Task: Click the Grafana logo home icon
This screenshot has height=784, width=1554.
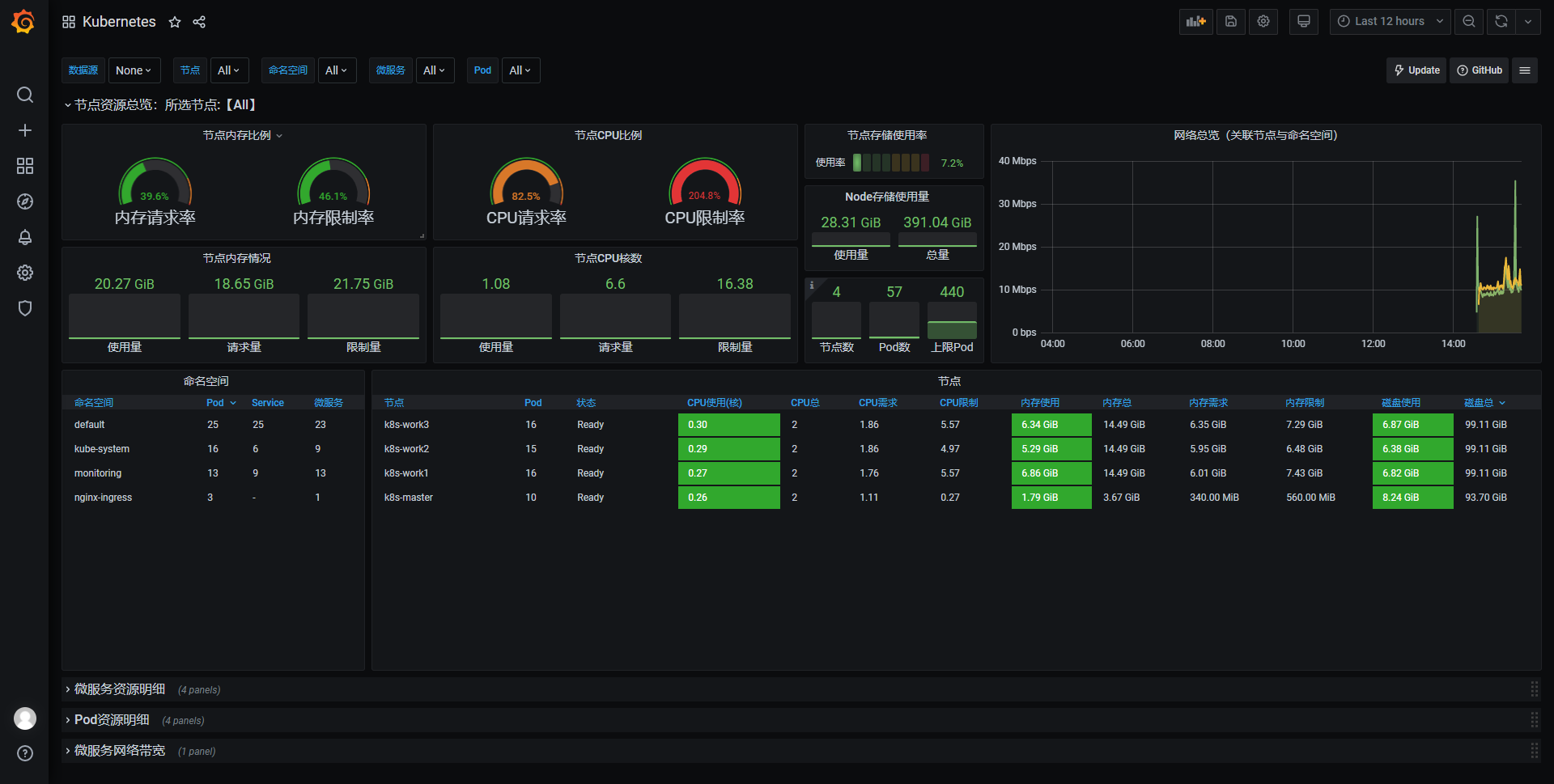Action: click(x=23, y=22)
